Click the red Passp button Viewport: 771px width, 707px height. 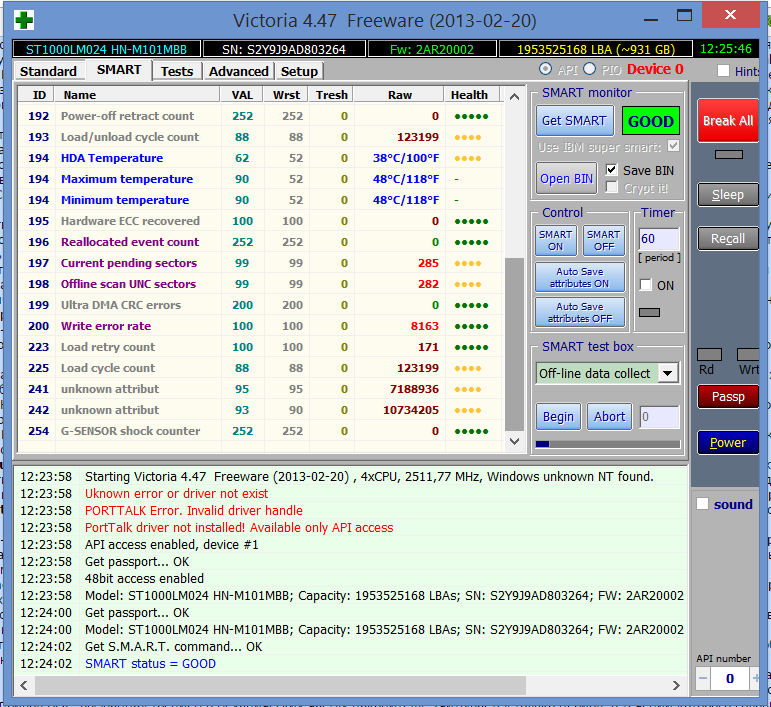pos(728,397)
